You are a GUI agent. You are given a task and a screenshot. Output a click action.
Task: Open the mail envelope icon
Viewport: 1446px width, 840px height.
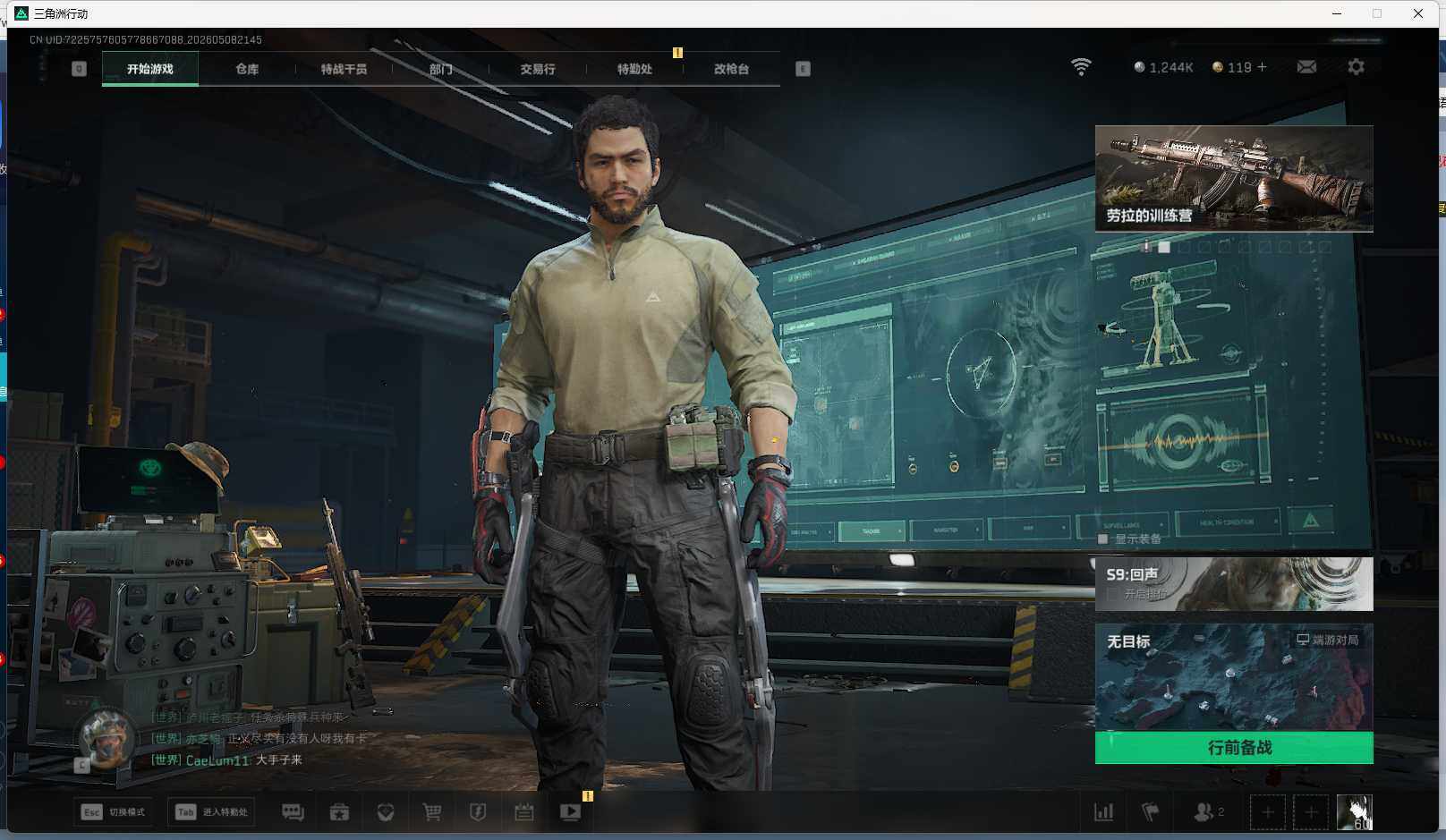[x=1306, y=67]
